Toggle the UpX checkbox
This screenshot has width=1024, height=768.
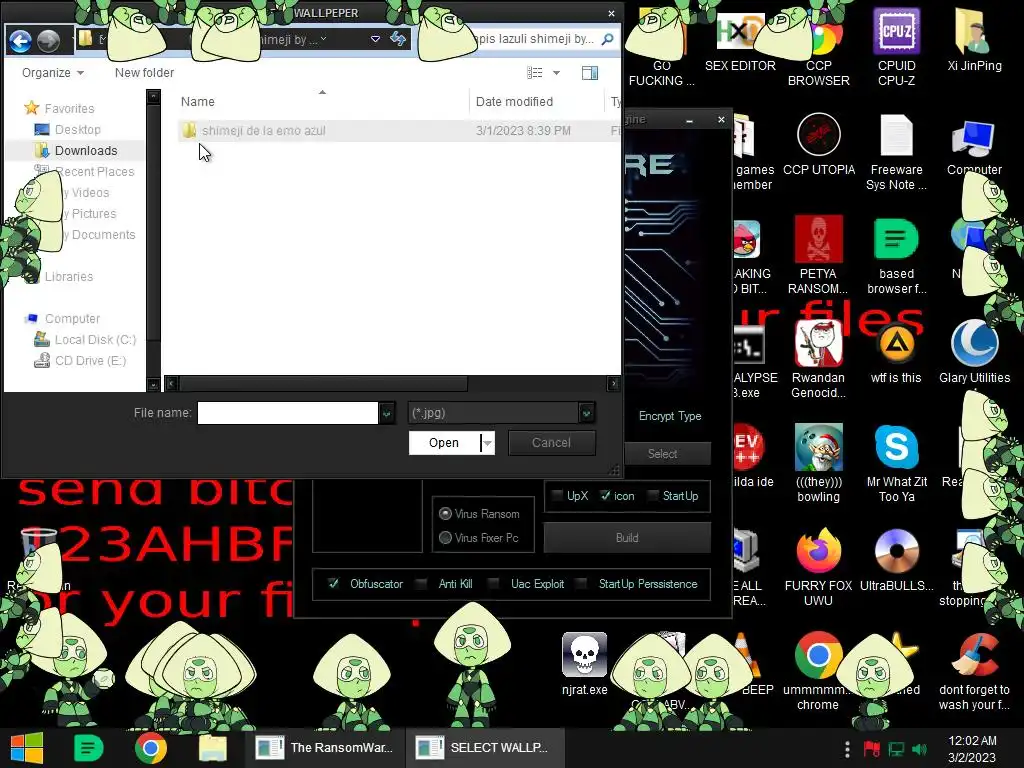pyautogui.click(x=557, y=496)
